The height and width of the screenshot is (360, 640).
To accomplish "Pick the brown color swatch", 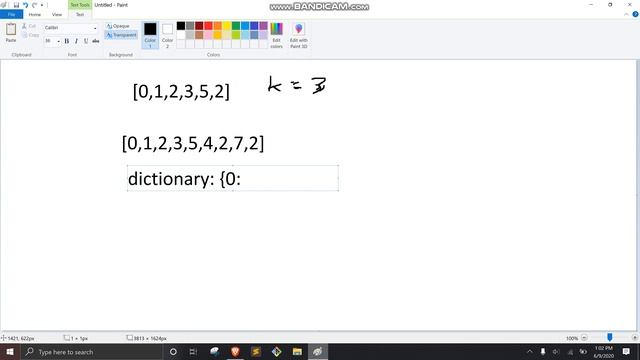I will pos(199,35).
